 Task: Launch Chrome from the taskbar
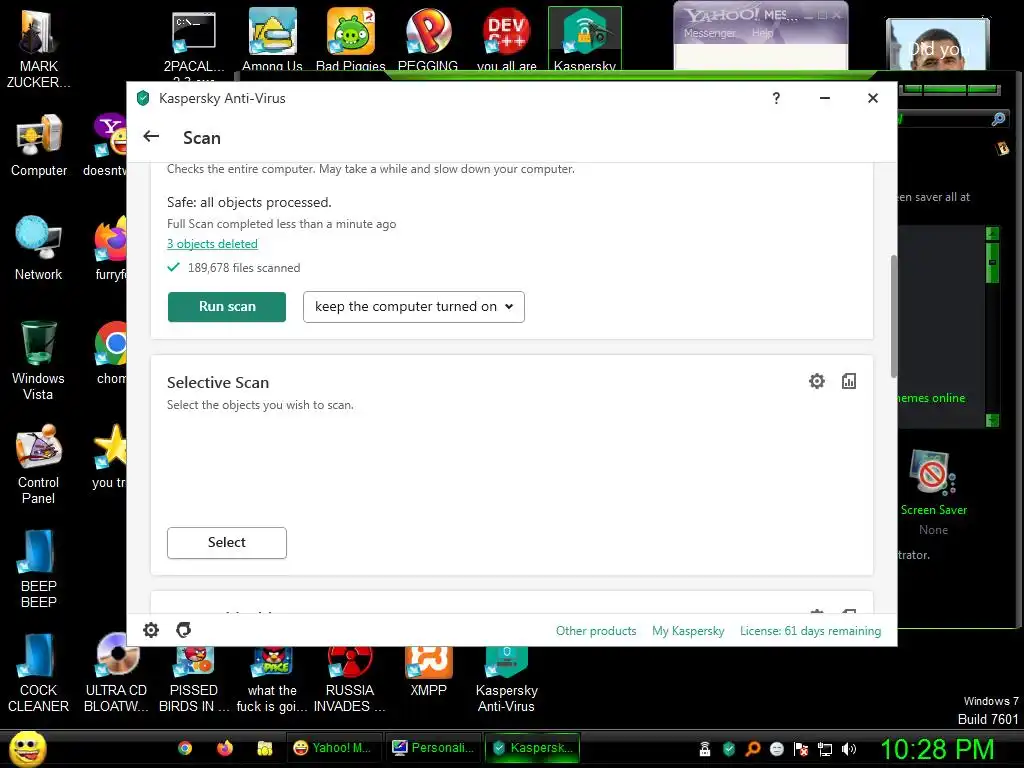pyautogui.click(x=185, y=748)
